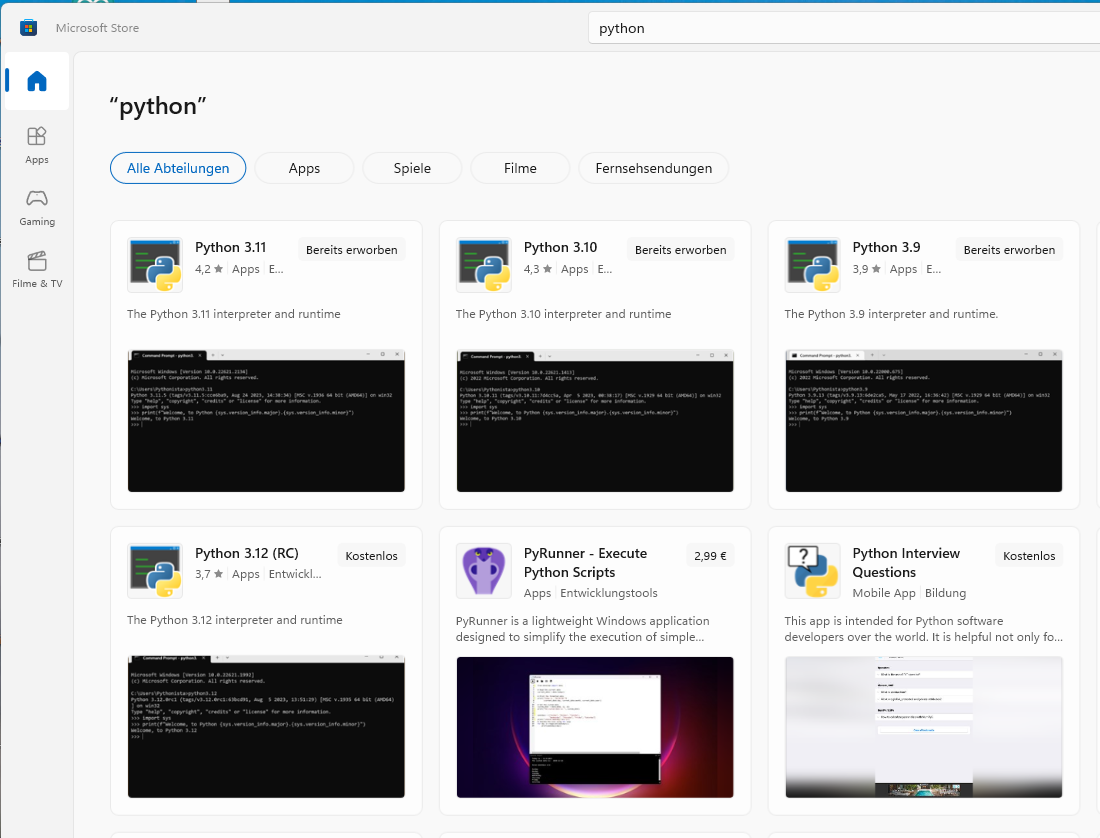The image size is (1100, 838).
Task: Open the Python 3.9 screenshot thumbnail
Action: pos(924,421)
